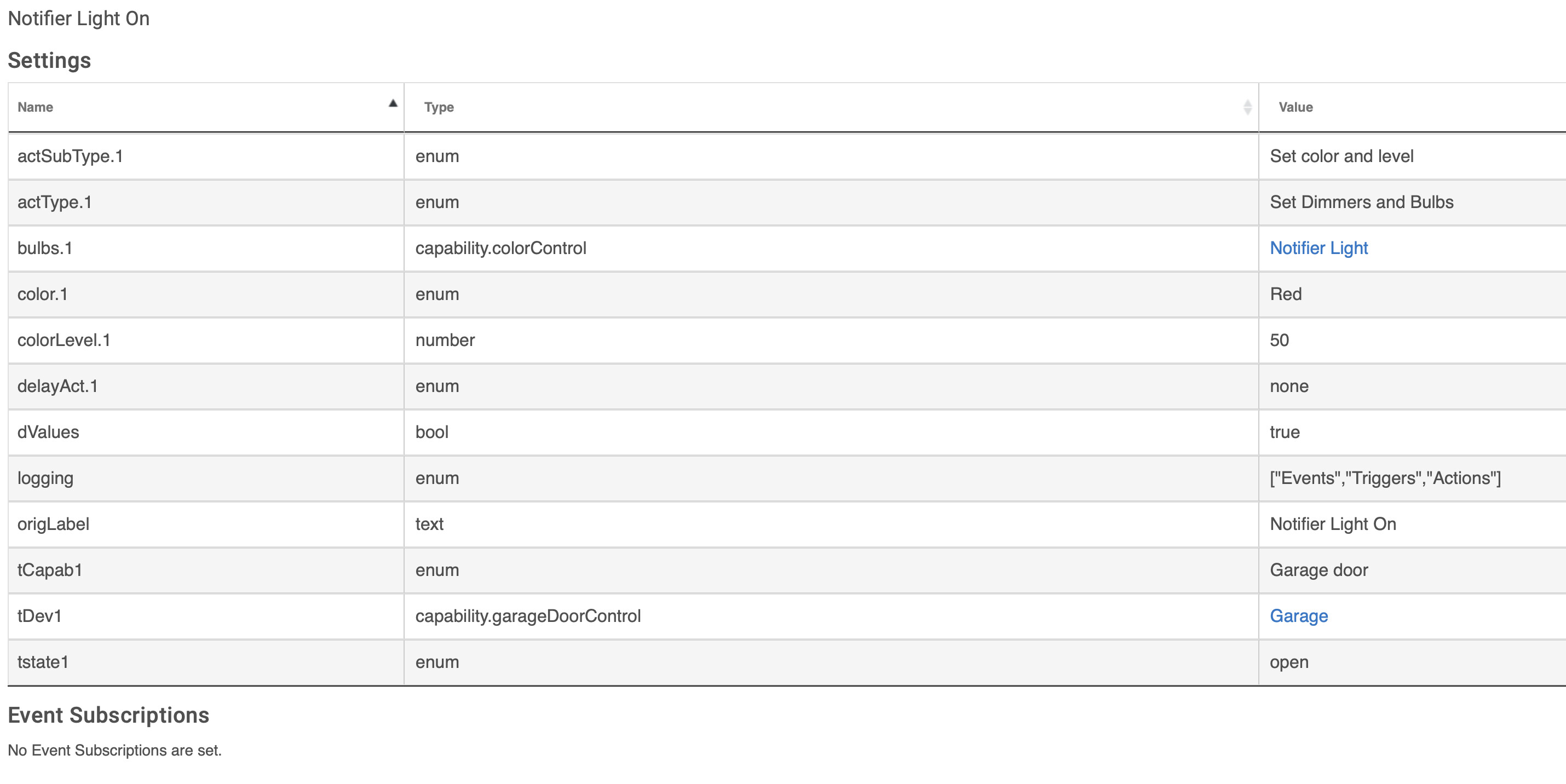Click the 'enum' type in the tstate1 row
This screenshot has width=1566, height=784.
click(437, 662)
